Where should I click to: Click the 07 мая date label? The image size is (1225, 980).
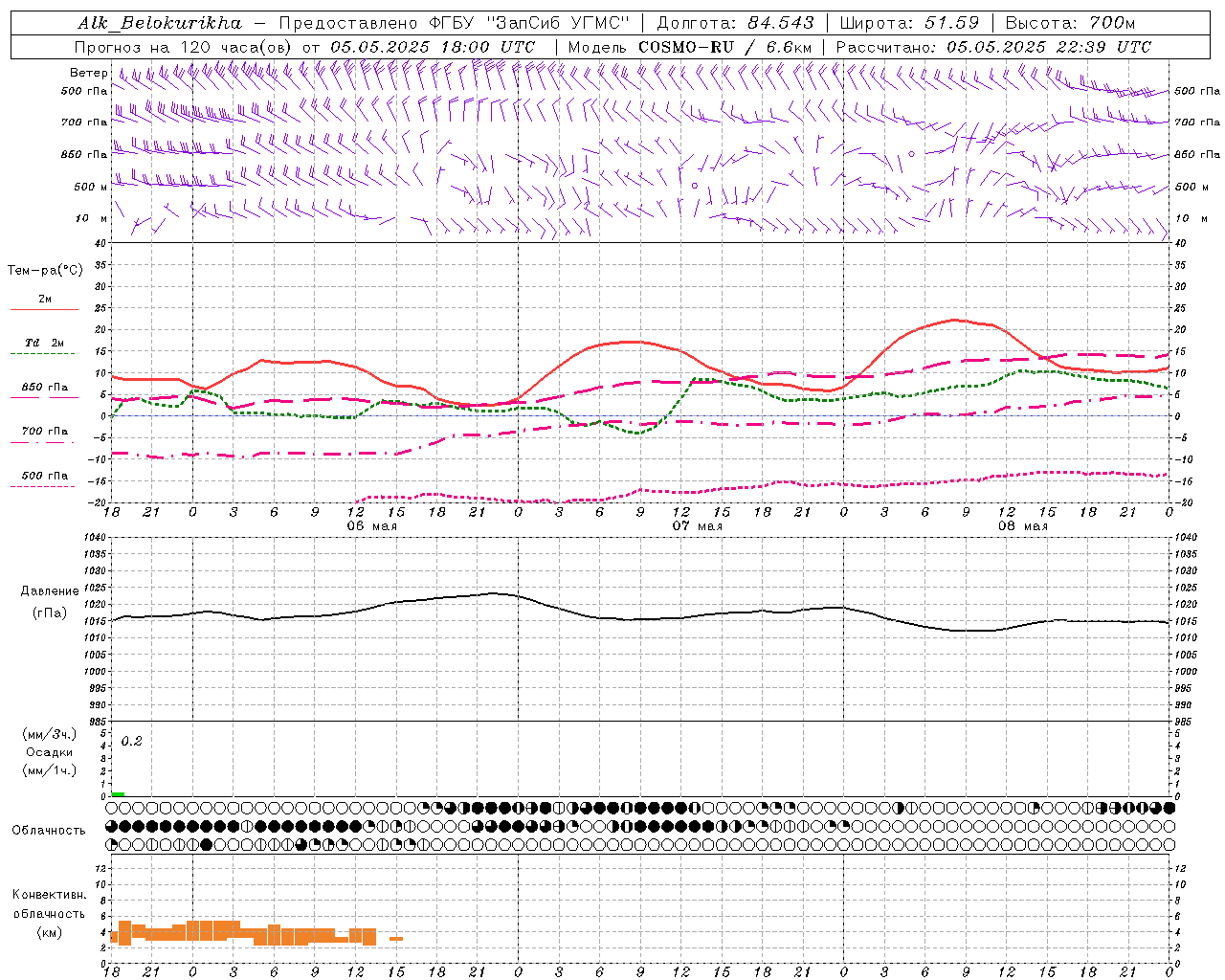pyautogui.click(x=697, y=526)
